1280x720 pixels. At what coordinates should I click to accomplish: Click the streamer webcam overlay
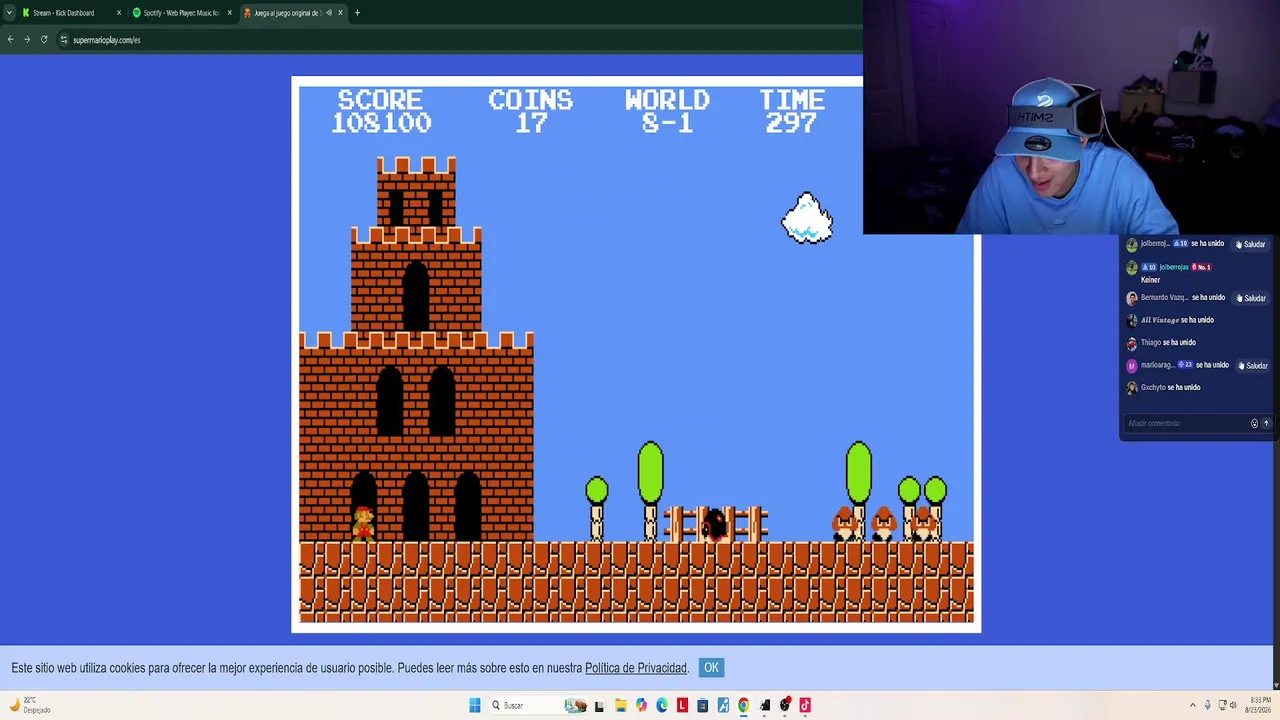click(x=1071, y=117)
